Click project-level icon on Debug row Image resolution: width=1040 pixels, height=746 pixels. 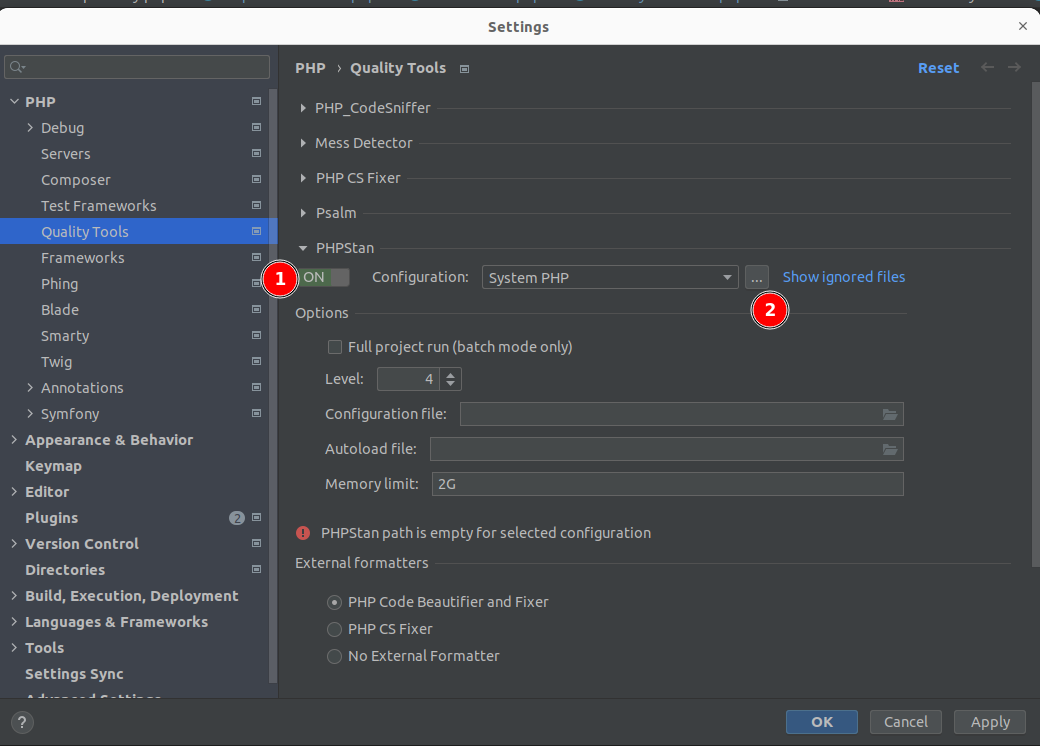click(x=256, y=127)
